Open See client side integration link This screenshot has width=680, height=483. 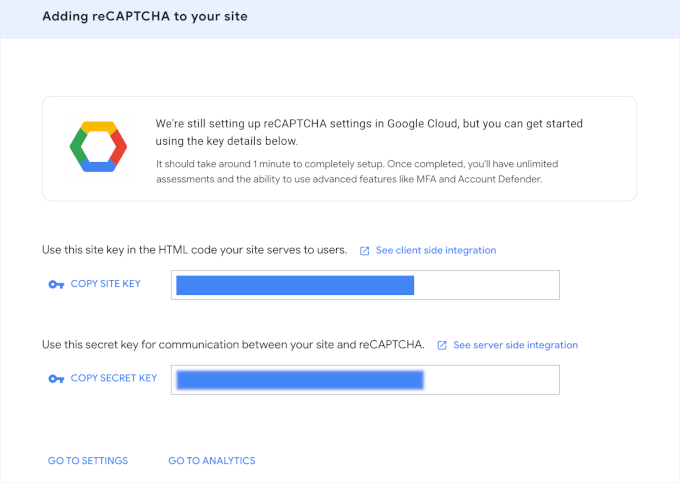436,250
